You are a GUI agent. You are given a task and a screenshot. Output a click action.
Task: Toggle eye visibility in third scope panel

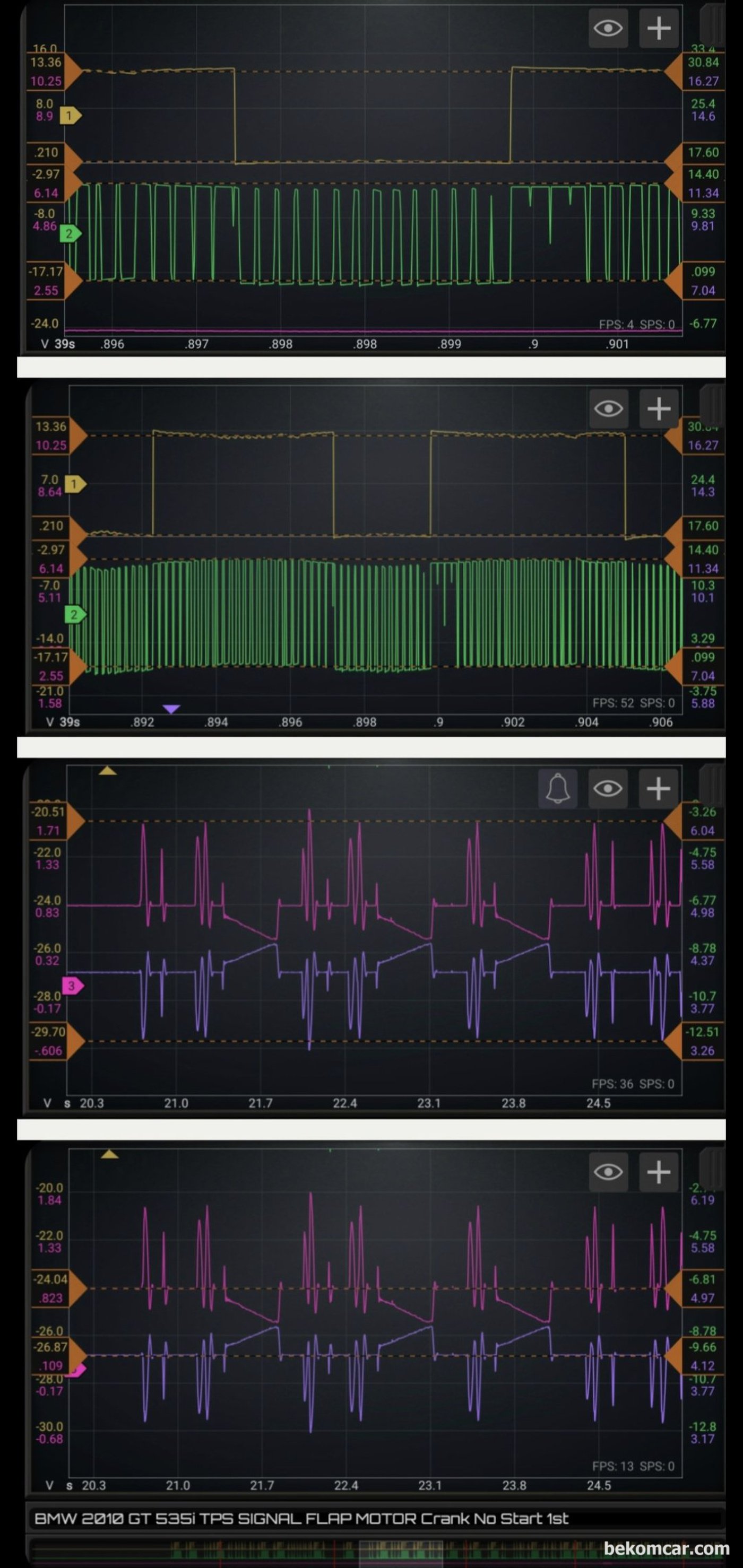608,789
